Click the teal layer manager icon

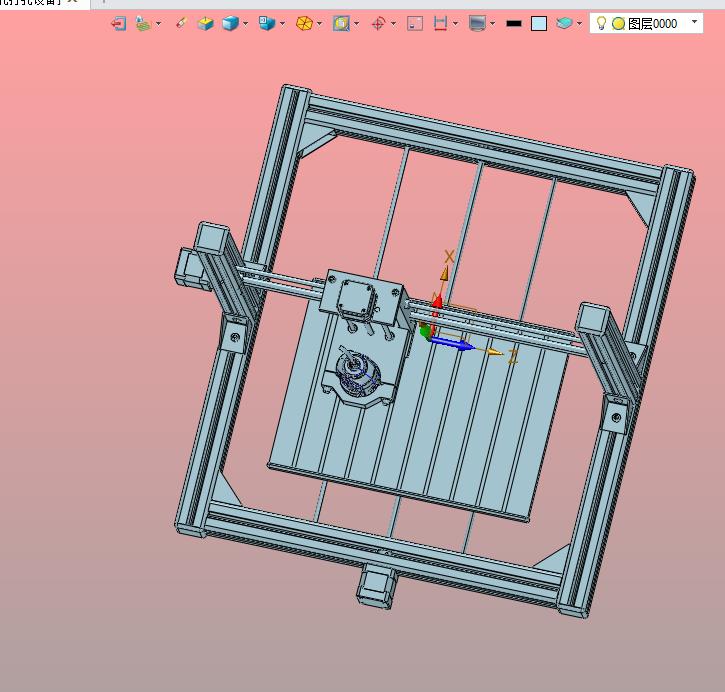(564, 23)
